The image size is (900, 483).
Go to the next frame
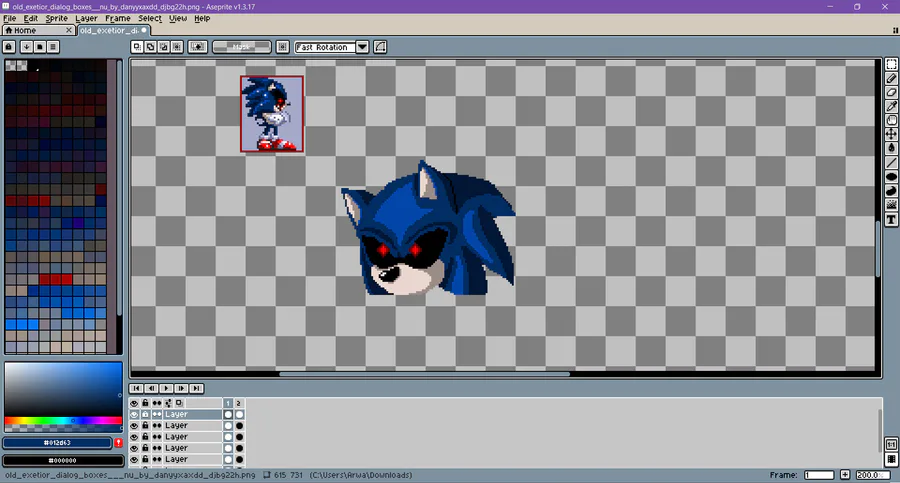[181, 389]
